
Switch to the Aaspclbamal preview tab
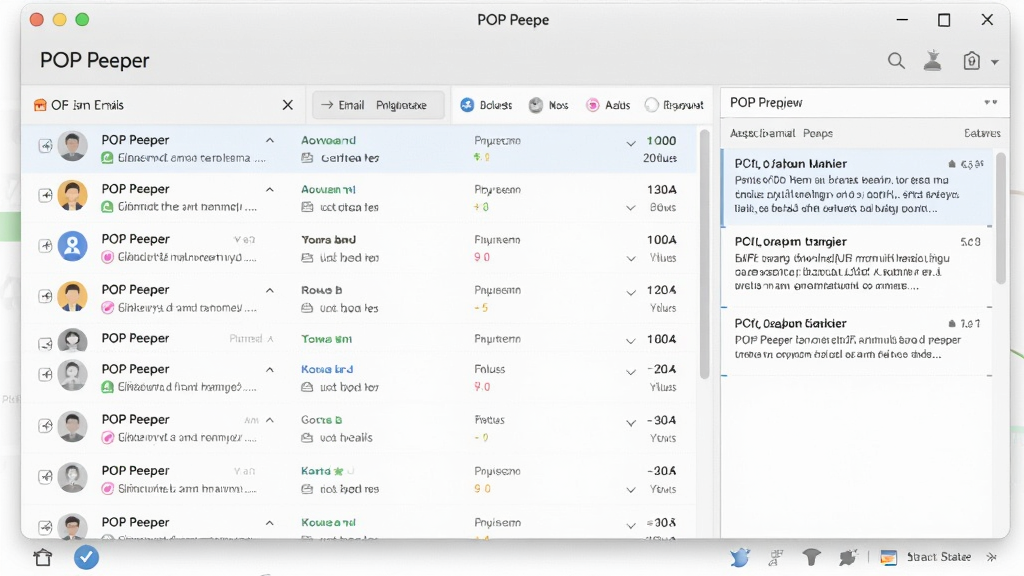click(762, 133)
